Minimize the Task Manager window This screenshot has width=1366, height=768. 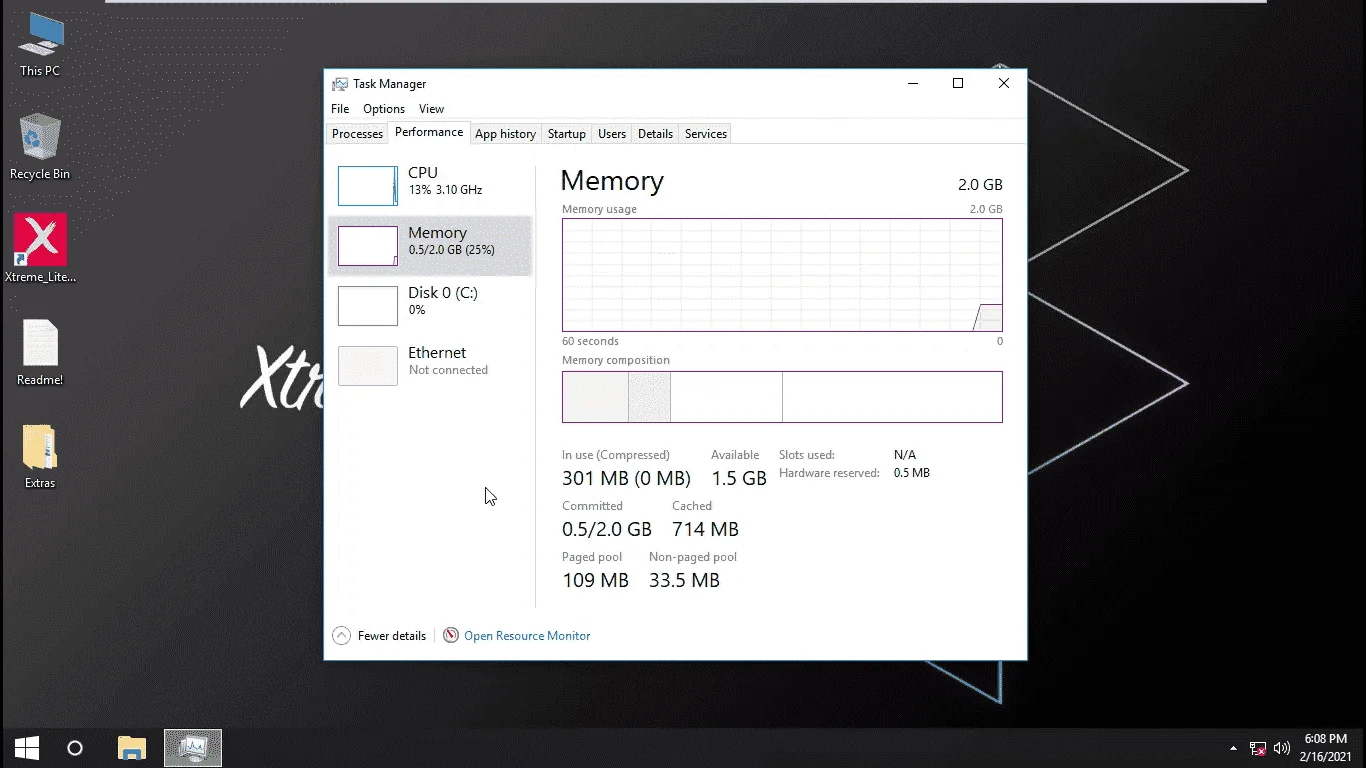click(912, 84)
